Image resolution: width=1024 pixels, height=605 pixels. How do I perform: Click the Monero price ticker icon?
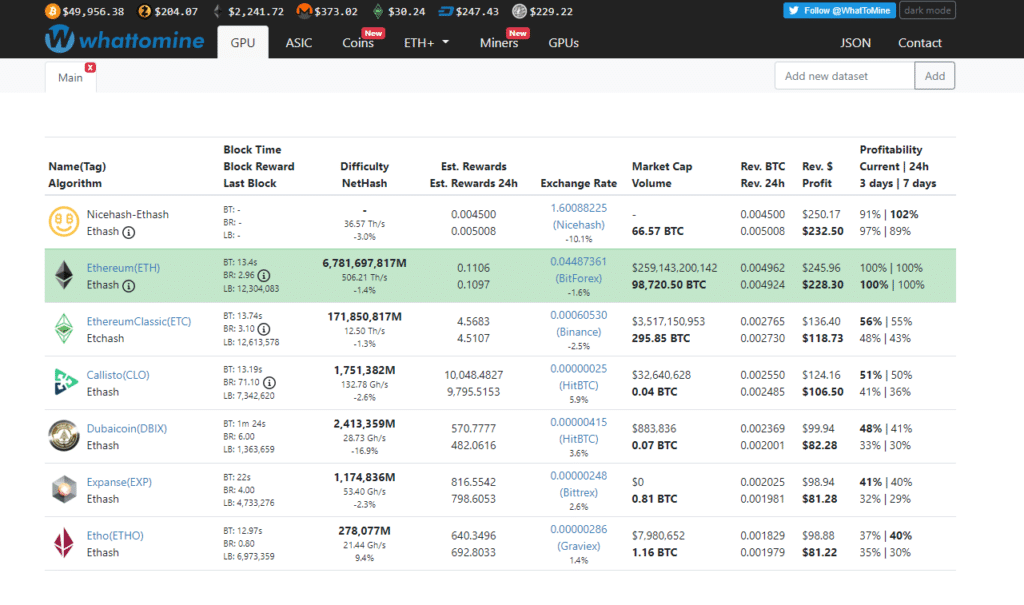(304, 11)
